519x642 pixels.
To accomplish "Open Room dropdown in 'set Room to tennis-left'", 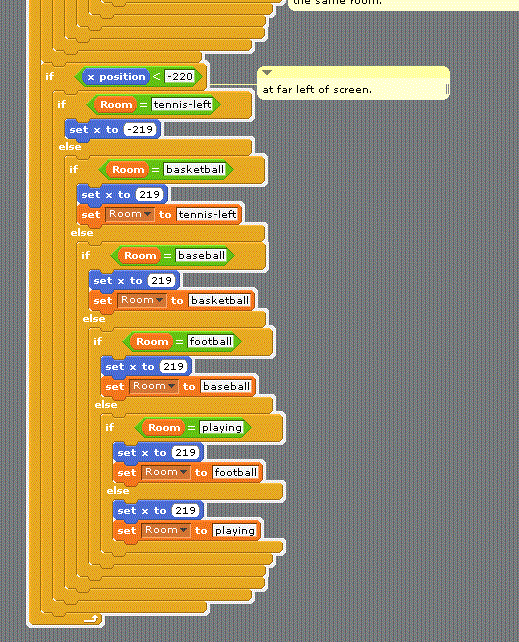I will click(x=129, y=214).
